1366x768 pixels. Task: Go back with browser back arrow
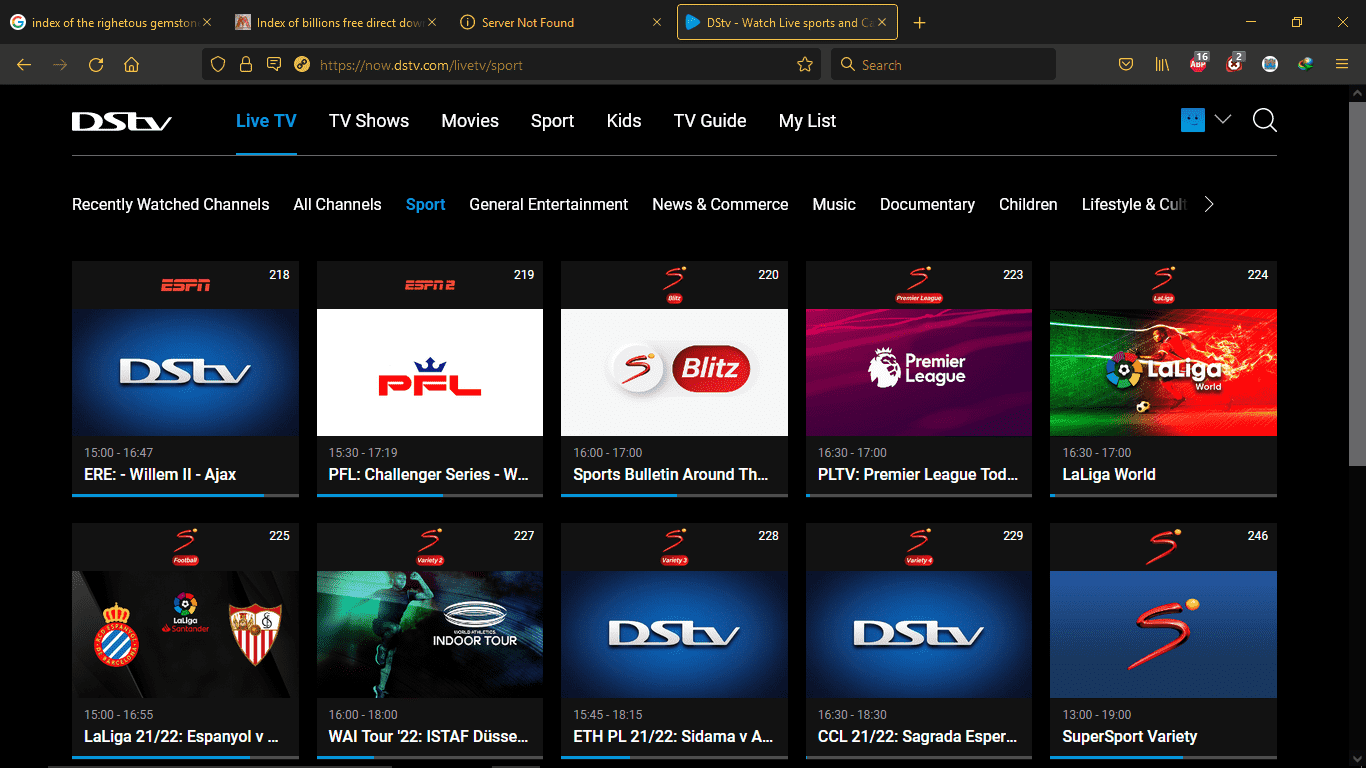coord(24,65)
